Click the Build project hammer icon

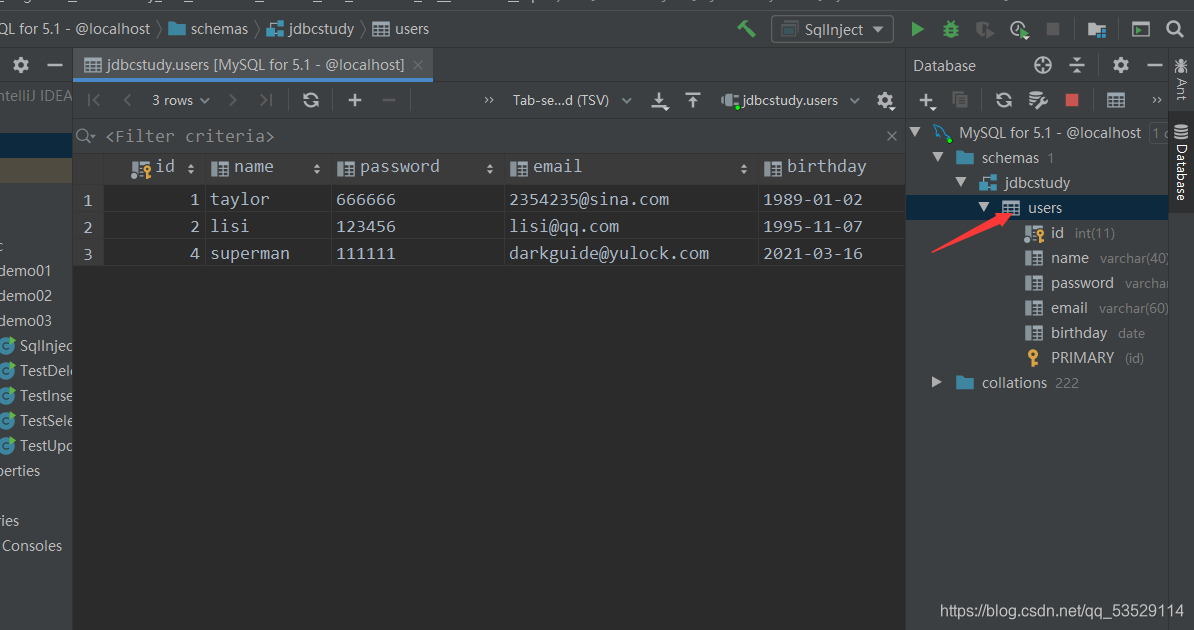tap(746, 29)
